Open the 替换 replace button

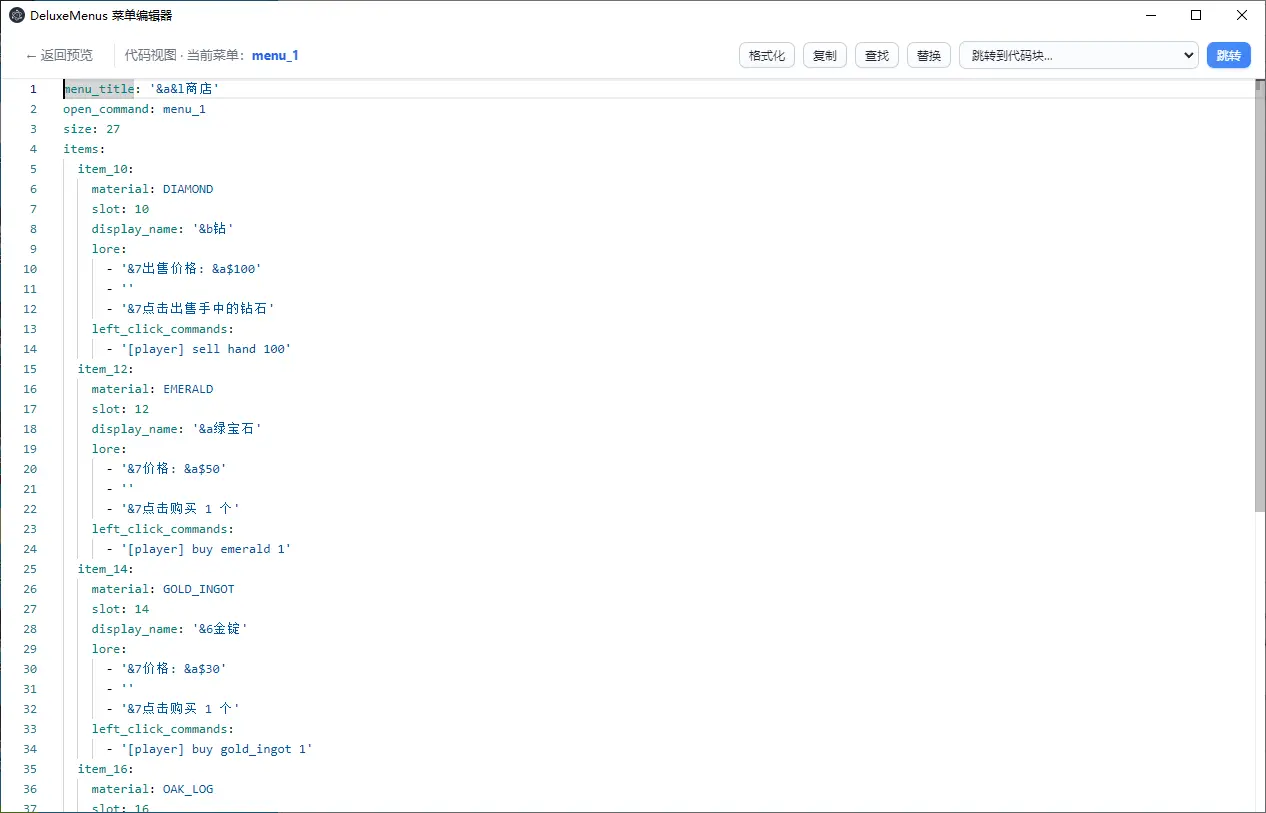click(x=929, y=55)
